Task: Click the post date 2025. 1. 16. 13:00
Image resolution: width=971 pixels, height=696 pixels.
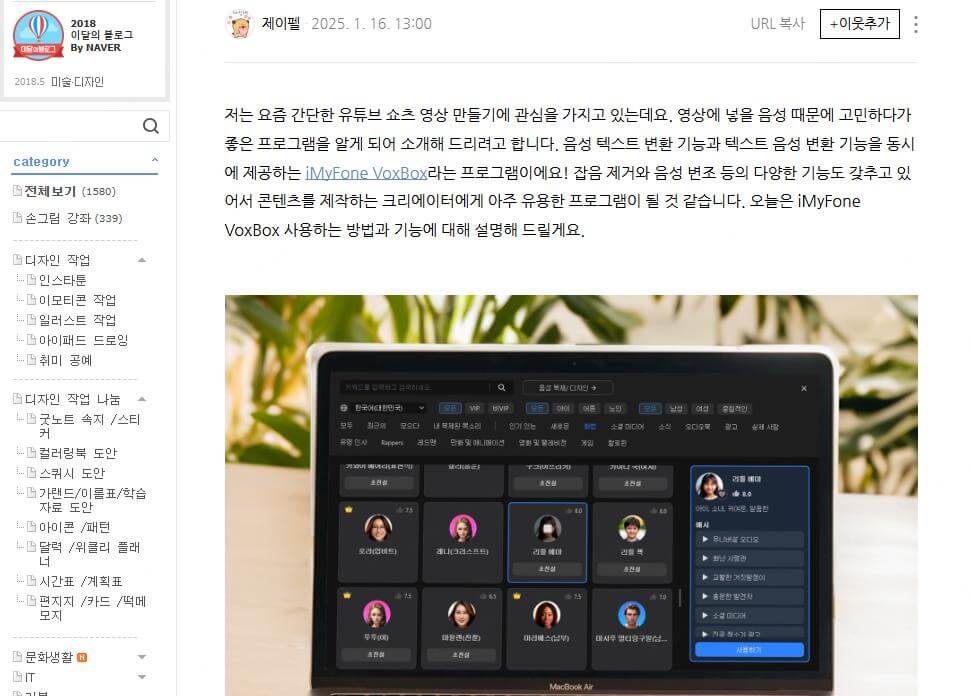Action: [x=372, y=24]
